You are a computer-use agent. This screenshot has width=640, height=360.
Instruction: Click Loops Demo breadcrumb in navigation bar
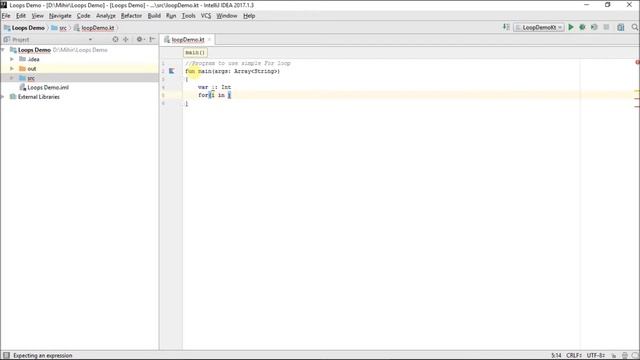coord(24,28)
